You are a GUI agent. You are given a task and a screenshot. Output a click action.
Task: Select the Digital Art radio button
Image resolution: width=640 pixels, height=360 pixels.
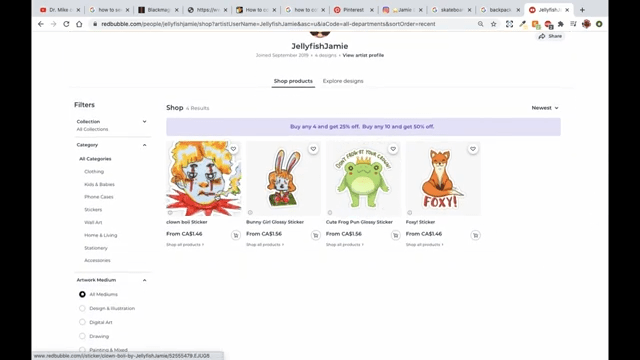82,322
